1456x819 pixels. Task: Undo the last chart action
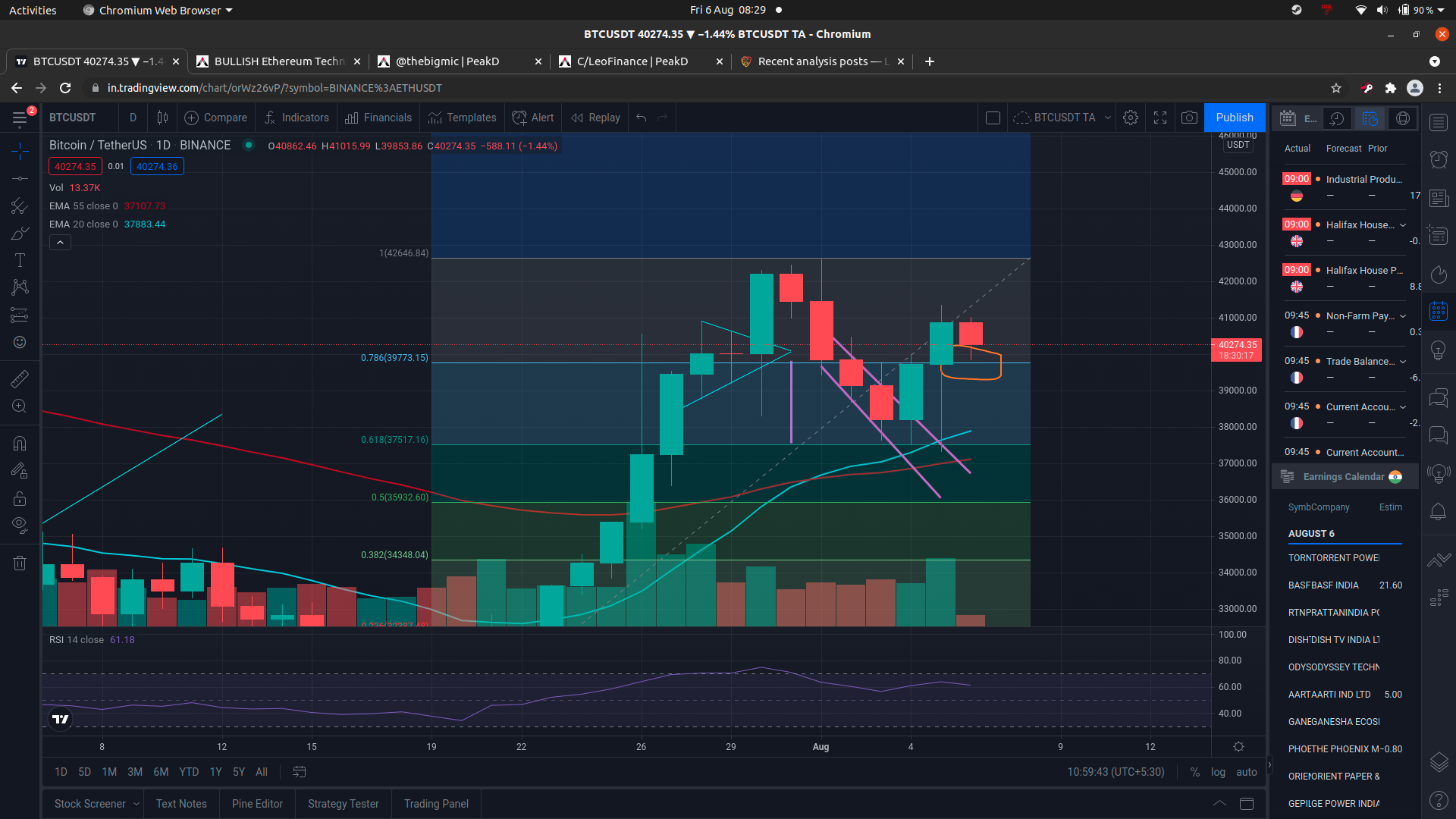pyautogui.click(x=642, y=118)
